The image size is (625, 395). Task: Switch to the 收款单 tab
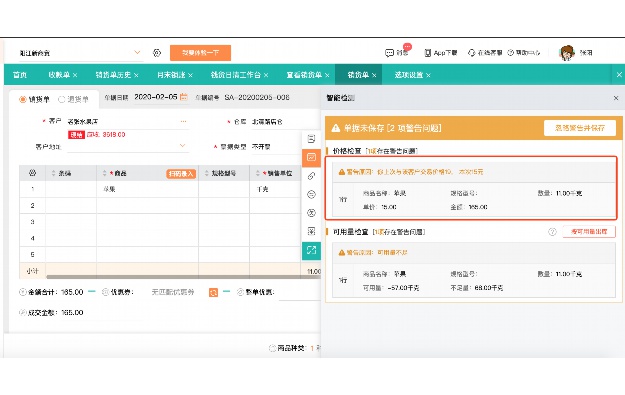pos(59,75)
